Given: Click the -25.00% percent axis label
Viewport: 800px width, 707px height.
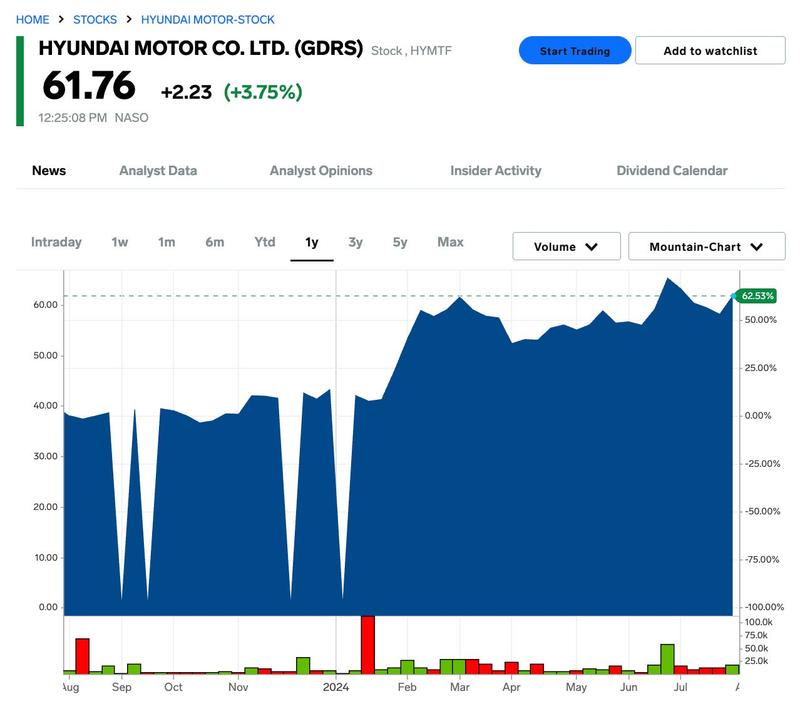Looking at the screenshot, I should pos(762,464).
